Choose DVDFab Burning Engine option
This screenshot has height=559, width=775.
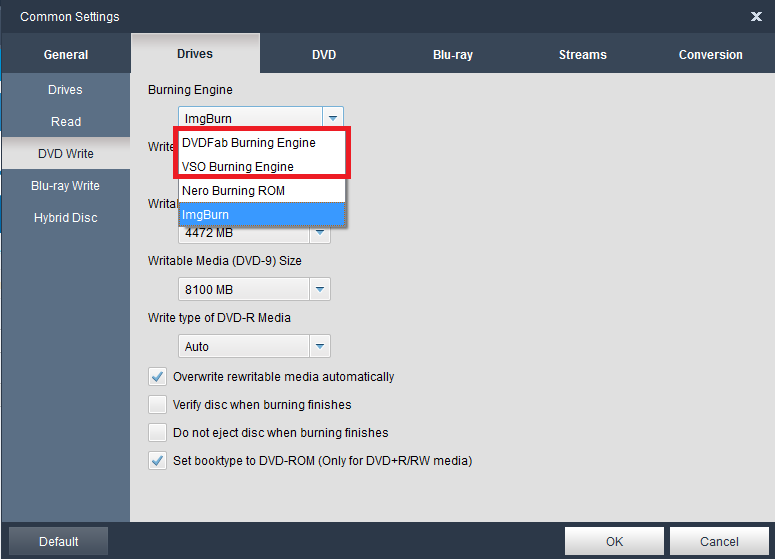tap(261, 143)
